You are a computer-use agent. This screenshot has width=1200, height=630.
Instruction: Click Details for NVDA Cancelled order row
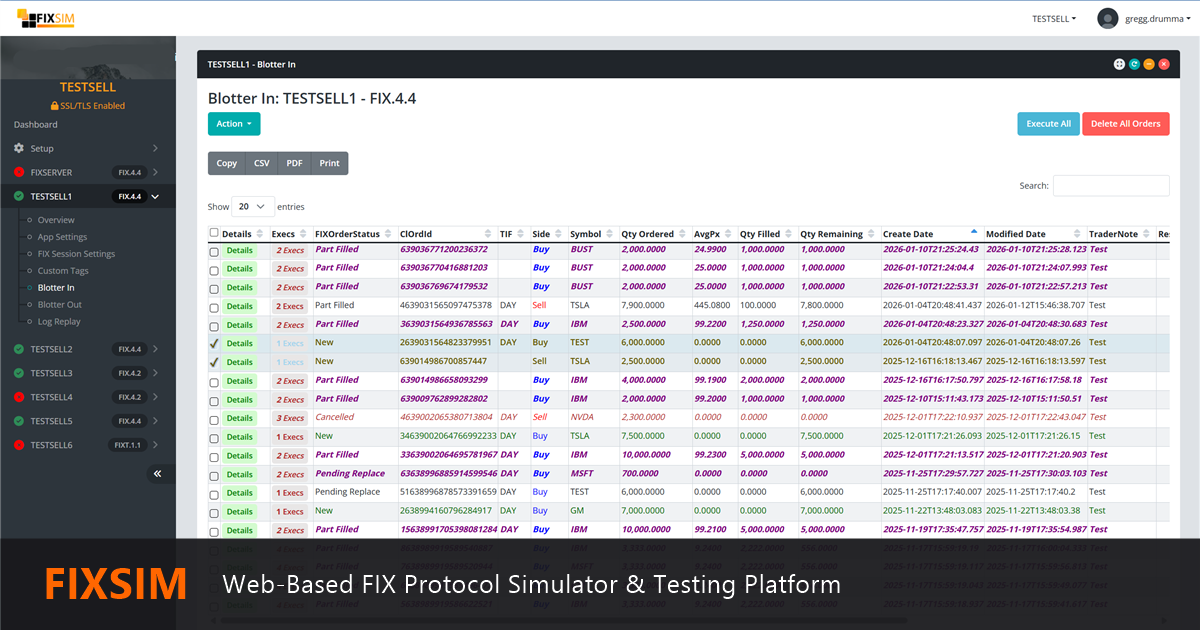239,418
